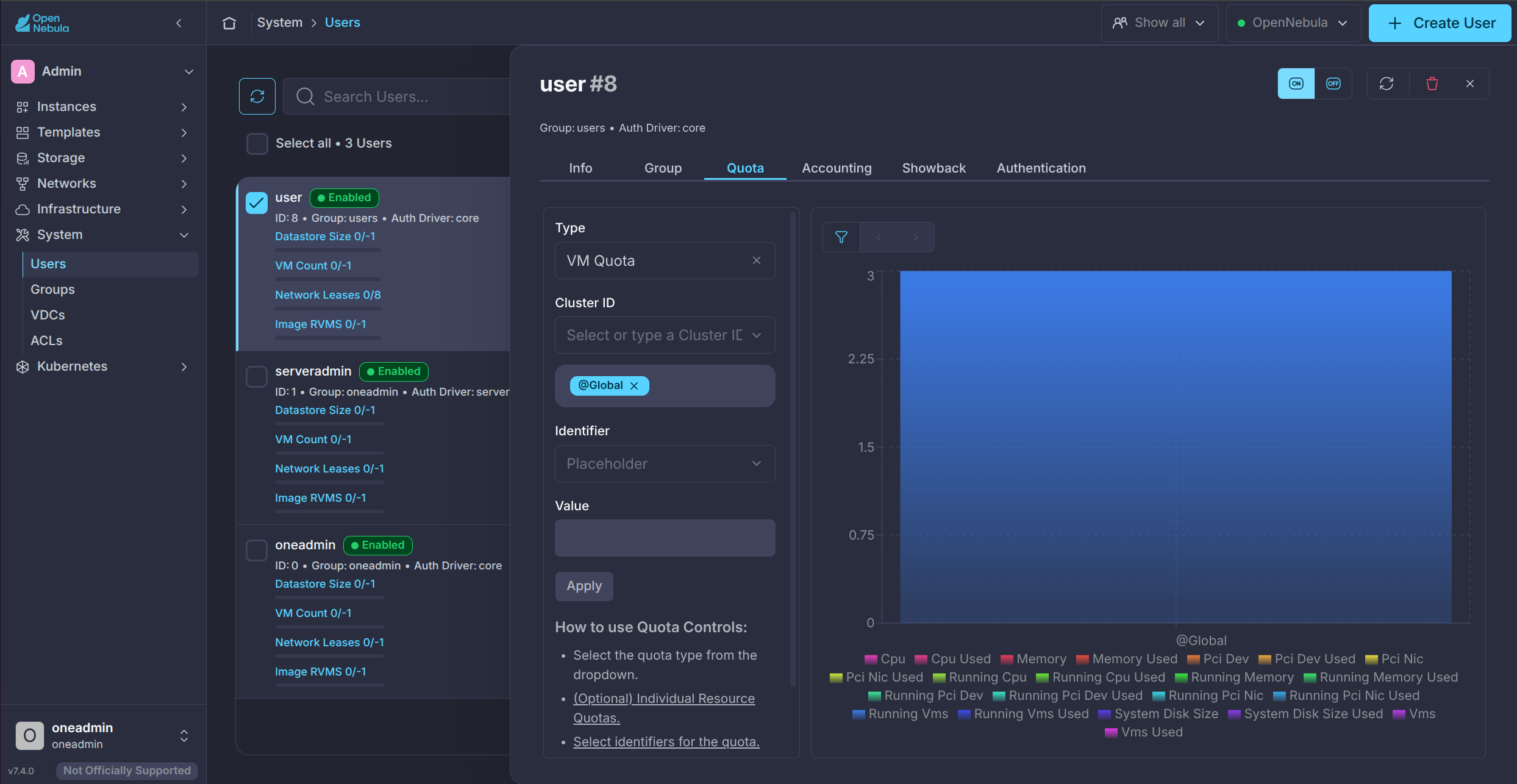Expand the Instances menu

point(184,107)
